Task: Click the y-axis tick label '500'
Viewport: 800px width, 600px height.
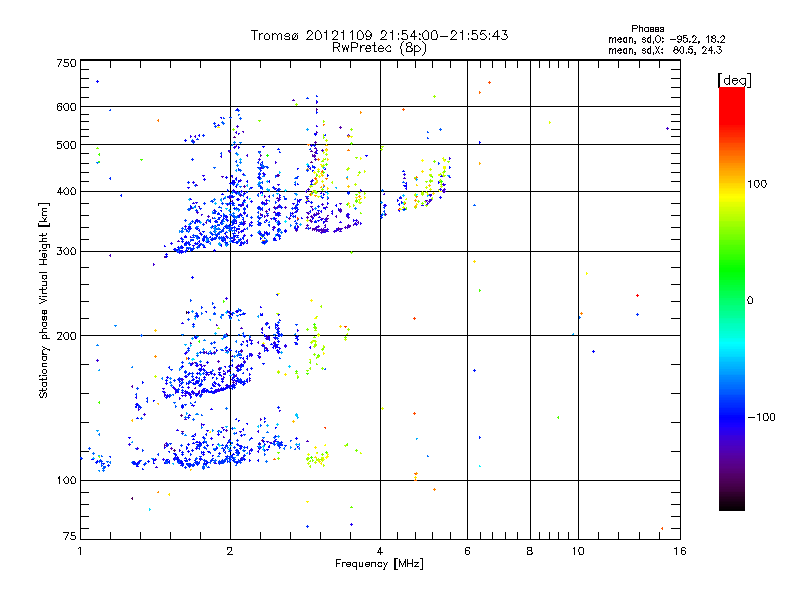Action: pos(66,145)
